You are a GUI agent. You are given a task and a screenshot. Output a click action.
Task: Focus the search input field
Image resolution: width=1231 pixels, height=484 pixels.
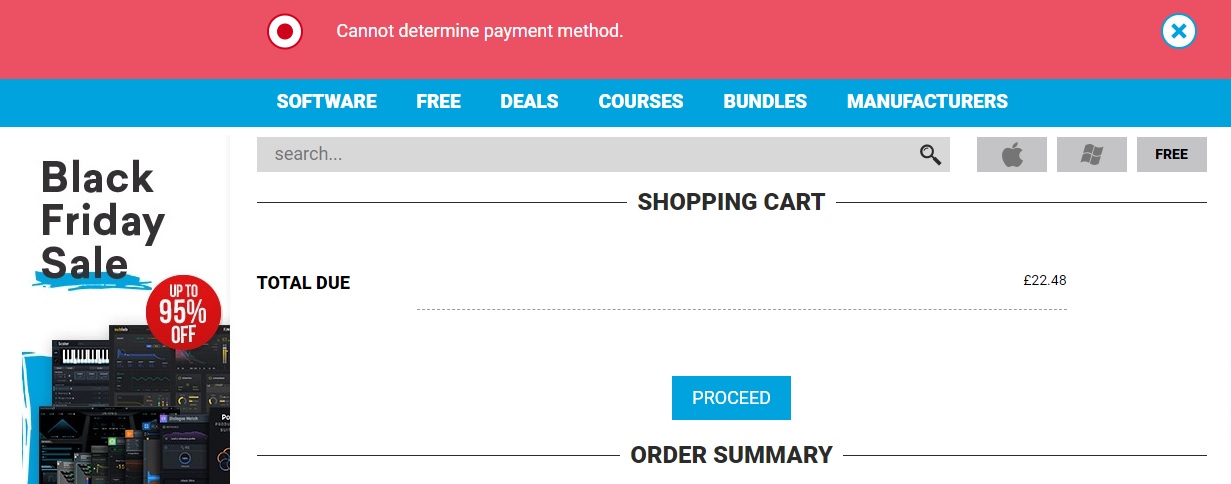[x=580, y=154]
